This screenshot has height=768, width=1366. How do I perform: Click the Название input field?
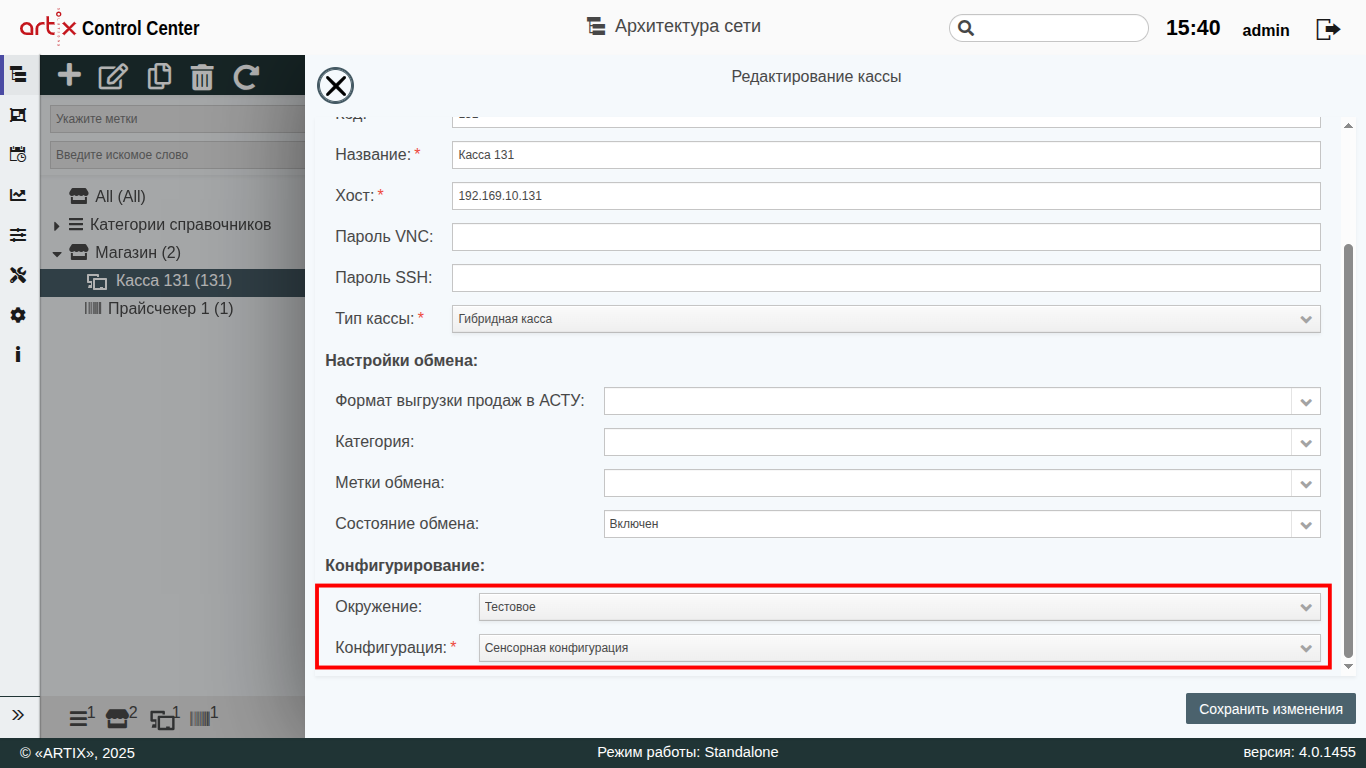click(886, 155)
